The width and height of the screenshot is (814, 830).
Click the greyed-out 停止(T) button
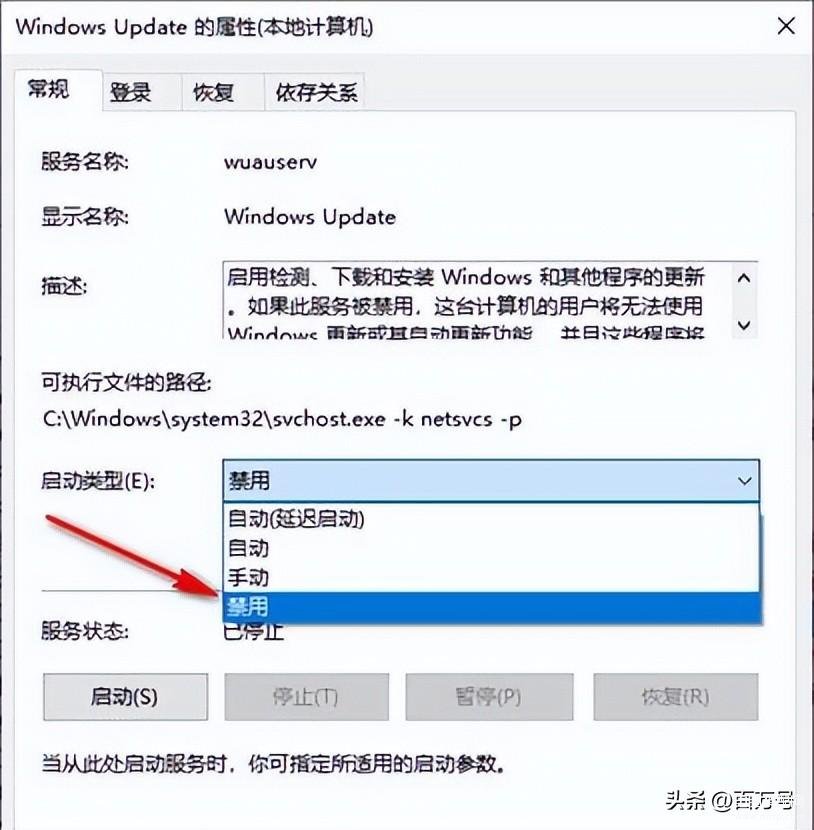[306, 697]
